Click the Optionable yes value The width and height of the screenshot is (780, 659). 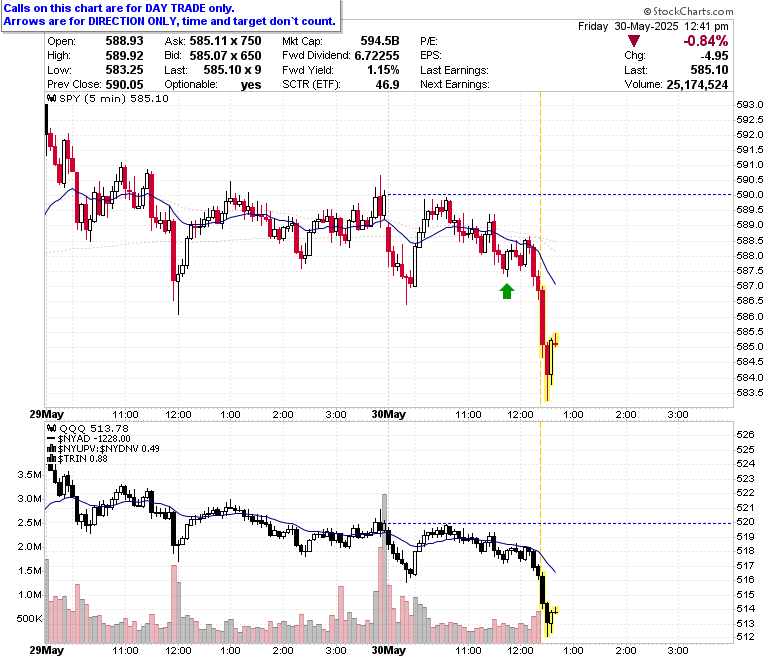click(251, 85)
